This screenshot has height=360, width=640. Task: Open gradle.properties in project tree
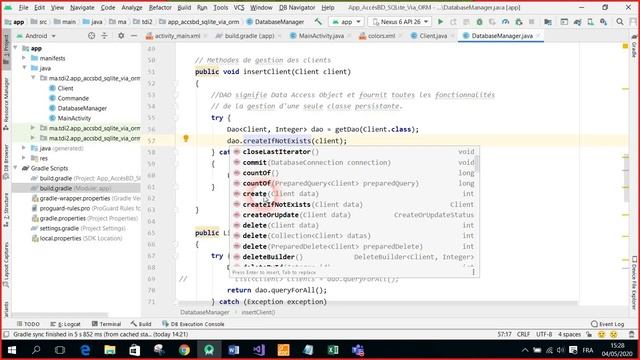pos(85,218)
